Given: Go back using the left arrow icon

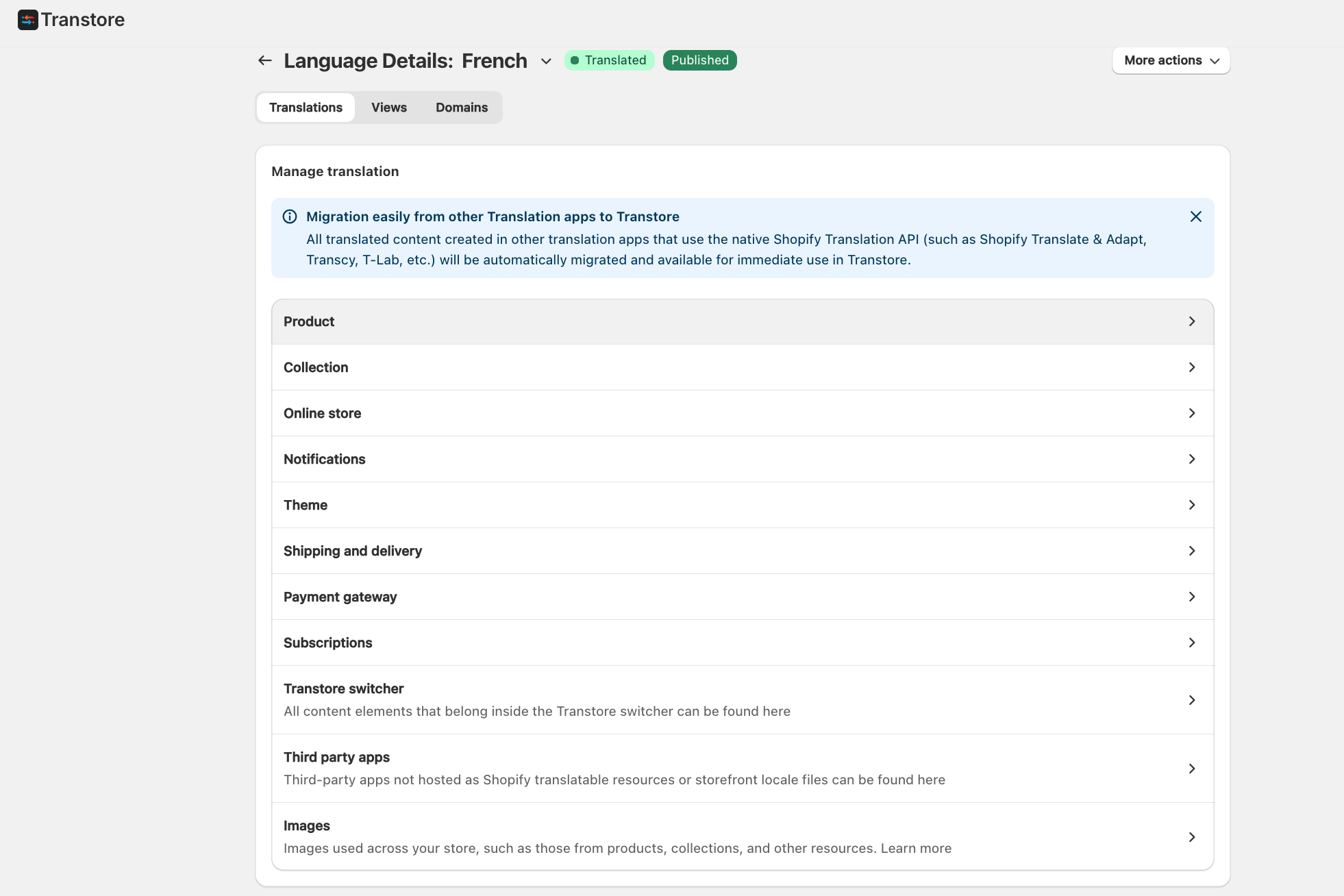Looking at the screenshot, I should click(265, 60).
